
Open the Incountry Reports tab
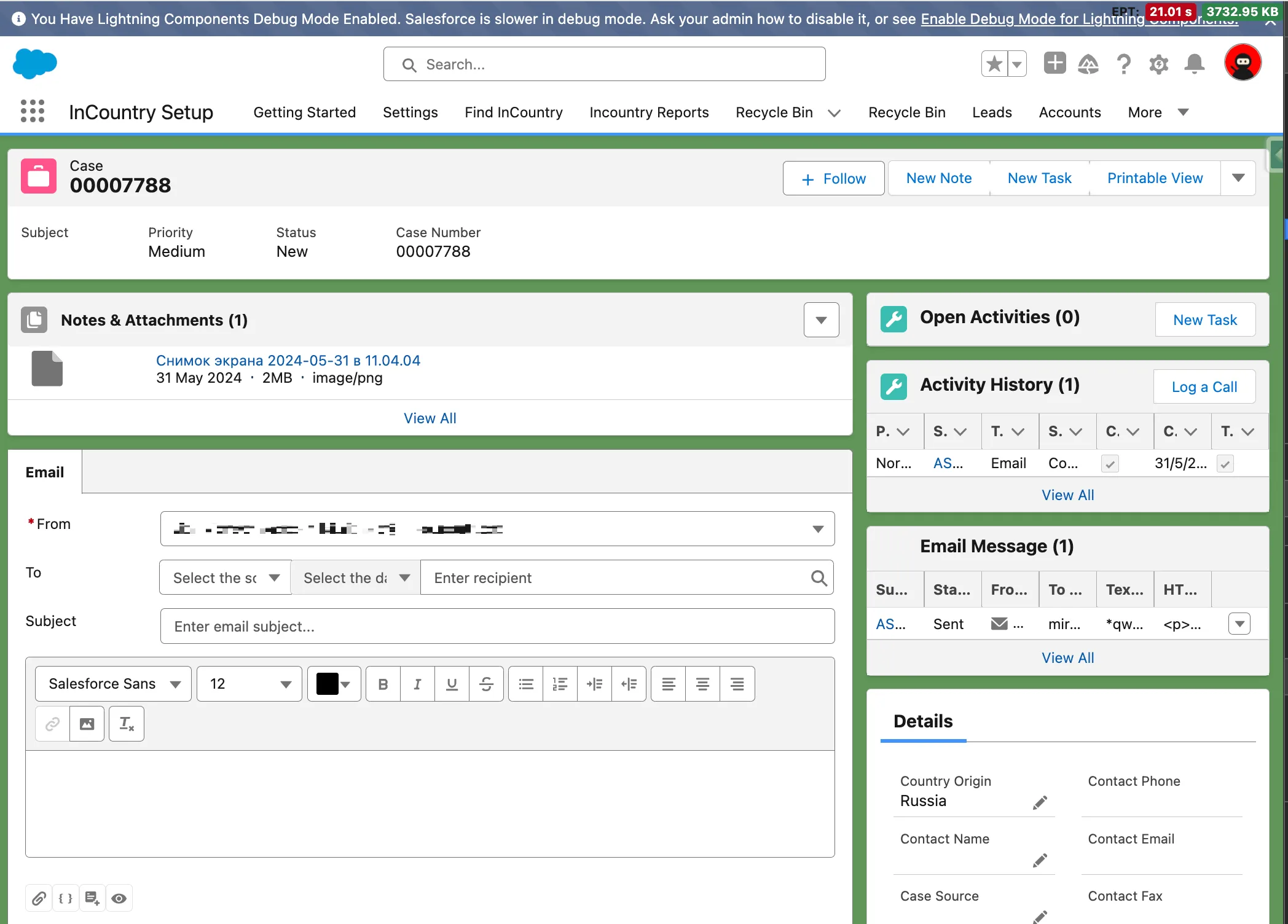pyautogui.click(x=649, y=112)
